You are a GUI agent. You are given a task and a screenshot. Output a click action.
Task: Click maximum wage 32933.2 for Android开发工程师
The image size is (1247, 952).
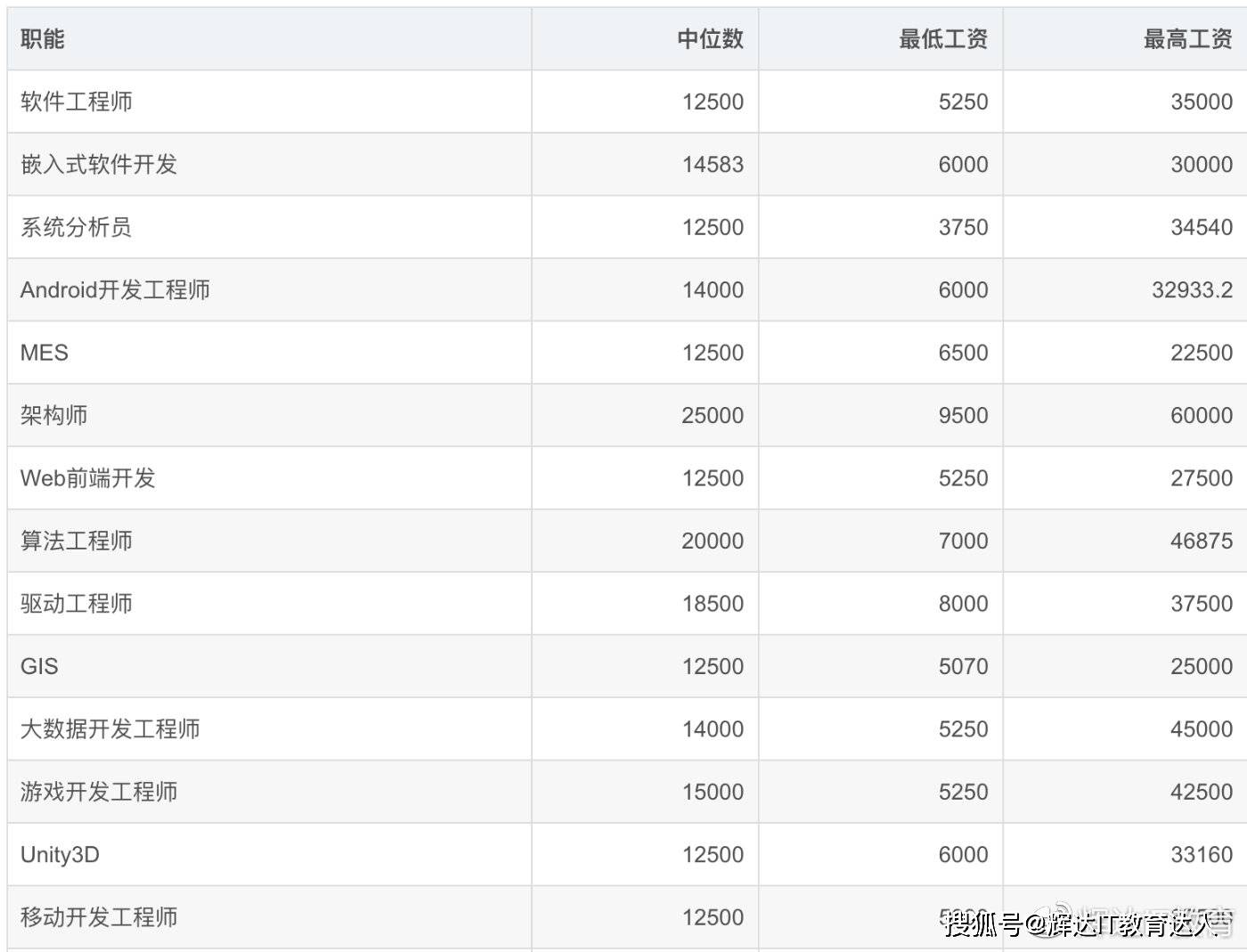(1193, 290)
